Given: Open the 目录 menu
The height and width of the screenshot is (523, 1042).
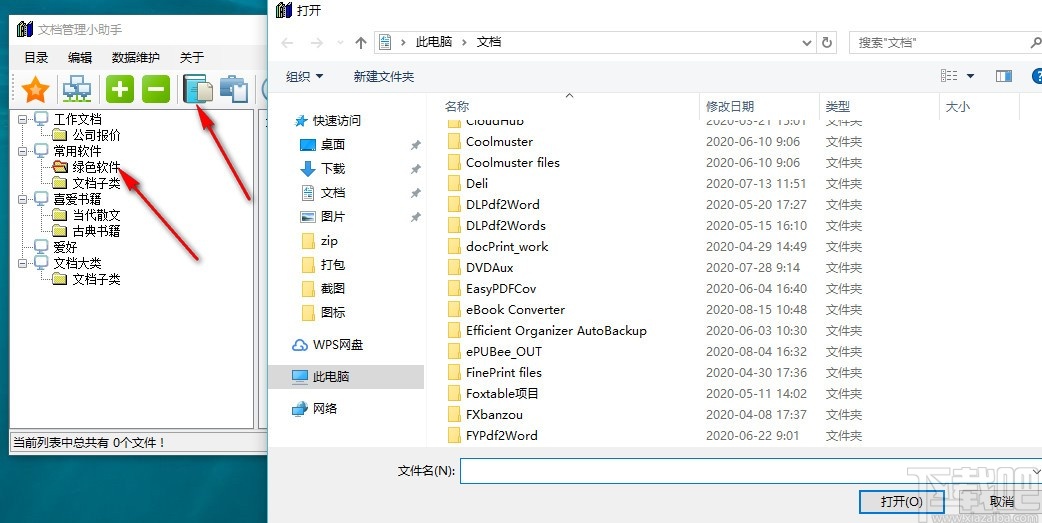Looking at the screenshot, I should [x=37, y=58].
